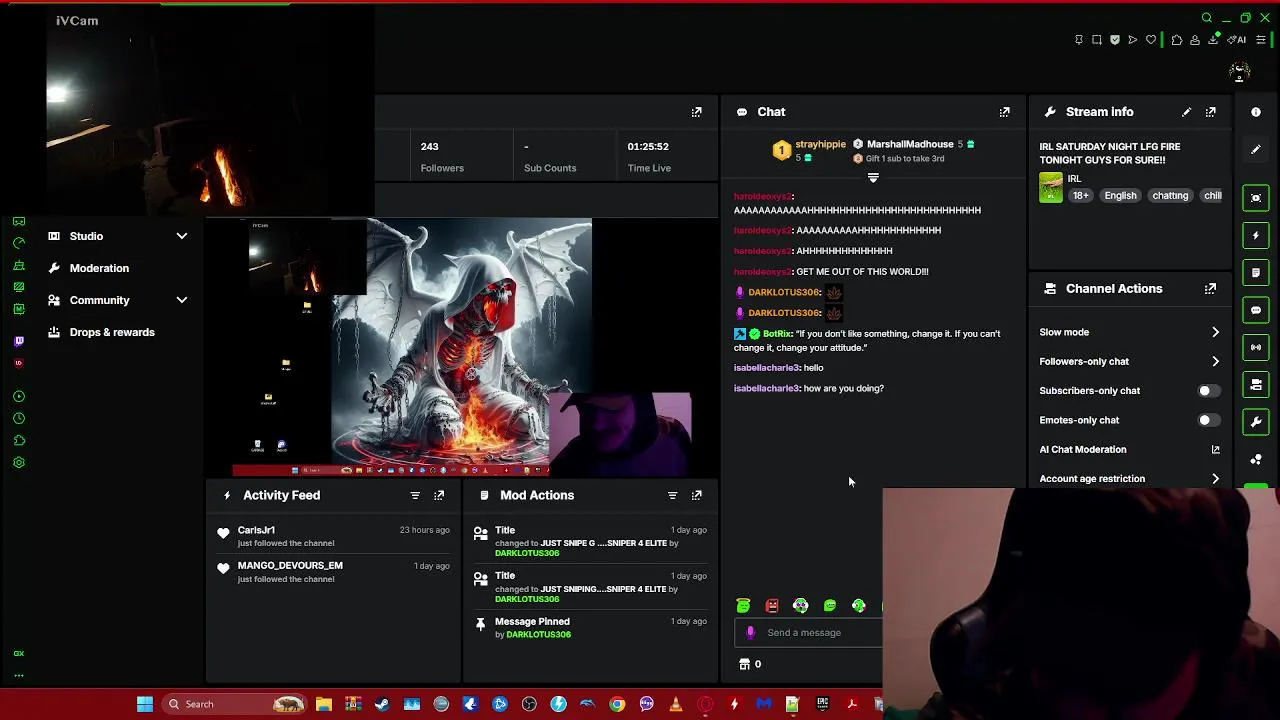This screenshot has height=720, width=1280.
Task: Open Slow mode options arrow
Action: point(1215,333)
